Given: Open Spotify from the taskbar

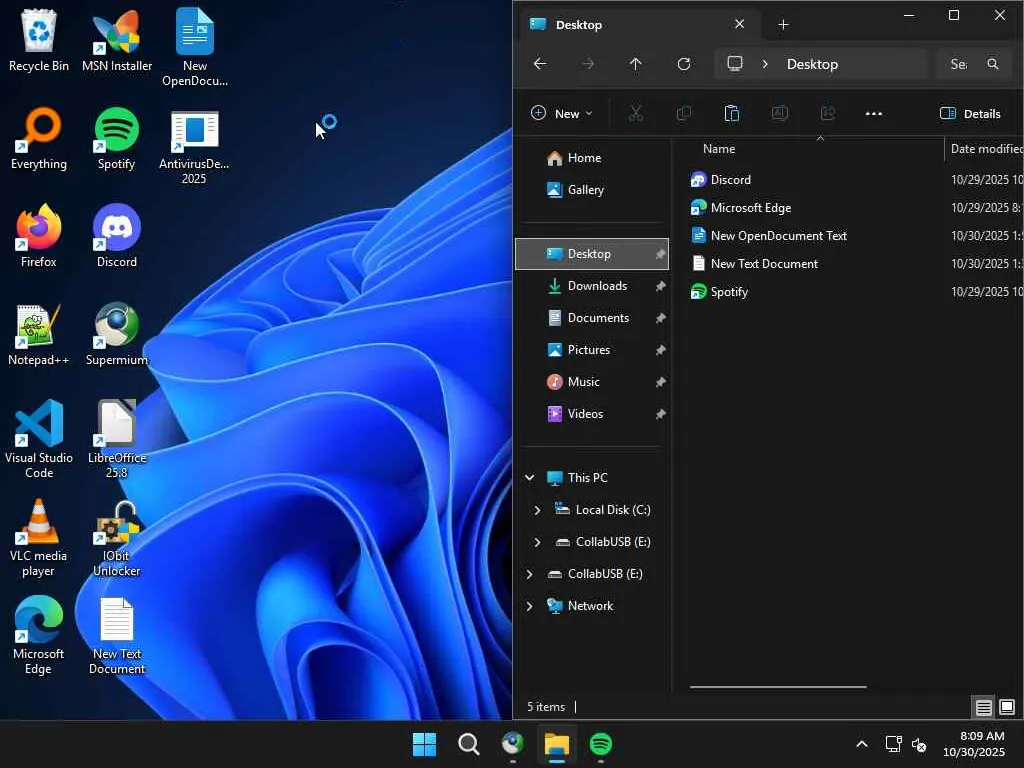Looking at the screenshot, I should tap(600, 744).
